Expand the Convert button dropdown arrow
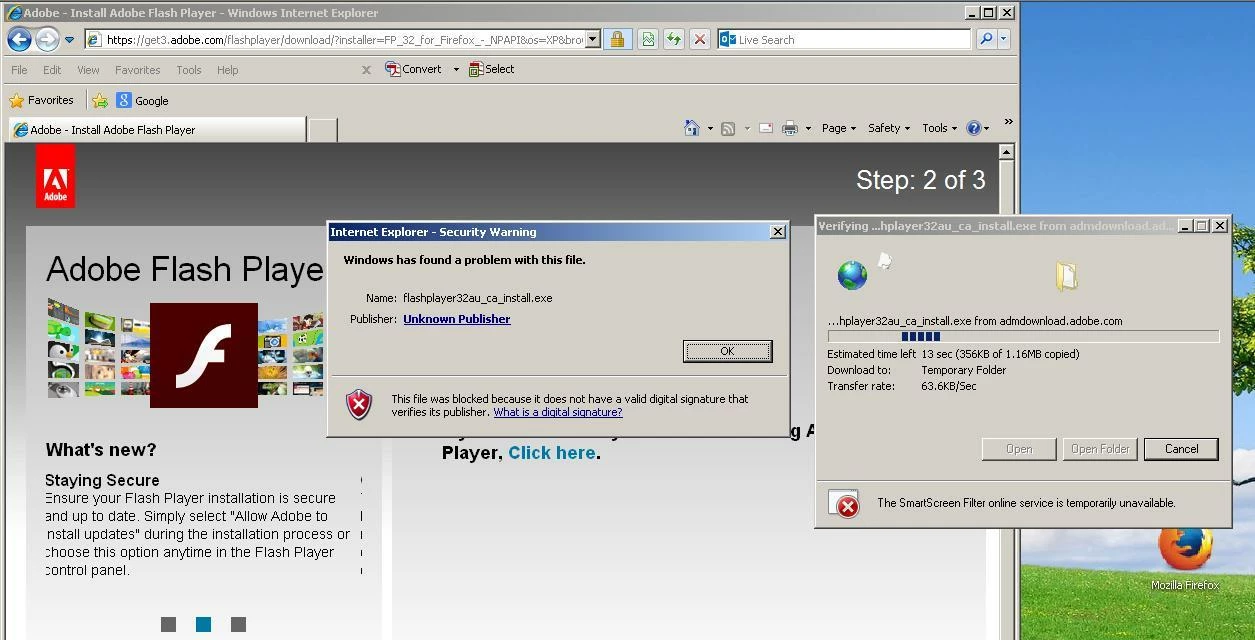This screenshot has width=1255, height=640. pos(456,69)
